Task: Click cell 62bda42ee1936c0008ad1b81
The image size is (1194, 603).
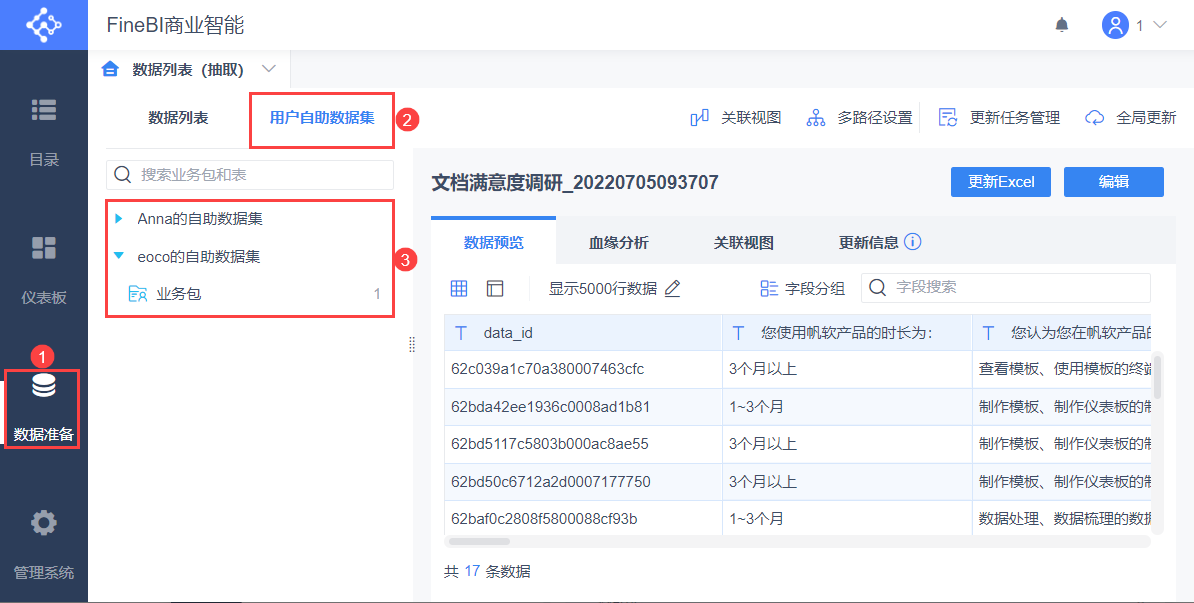Action: (583, 407)
